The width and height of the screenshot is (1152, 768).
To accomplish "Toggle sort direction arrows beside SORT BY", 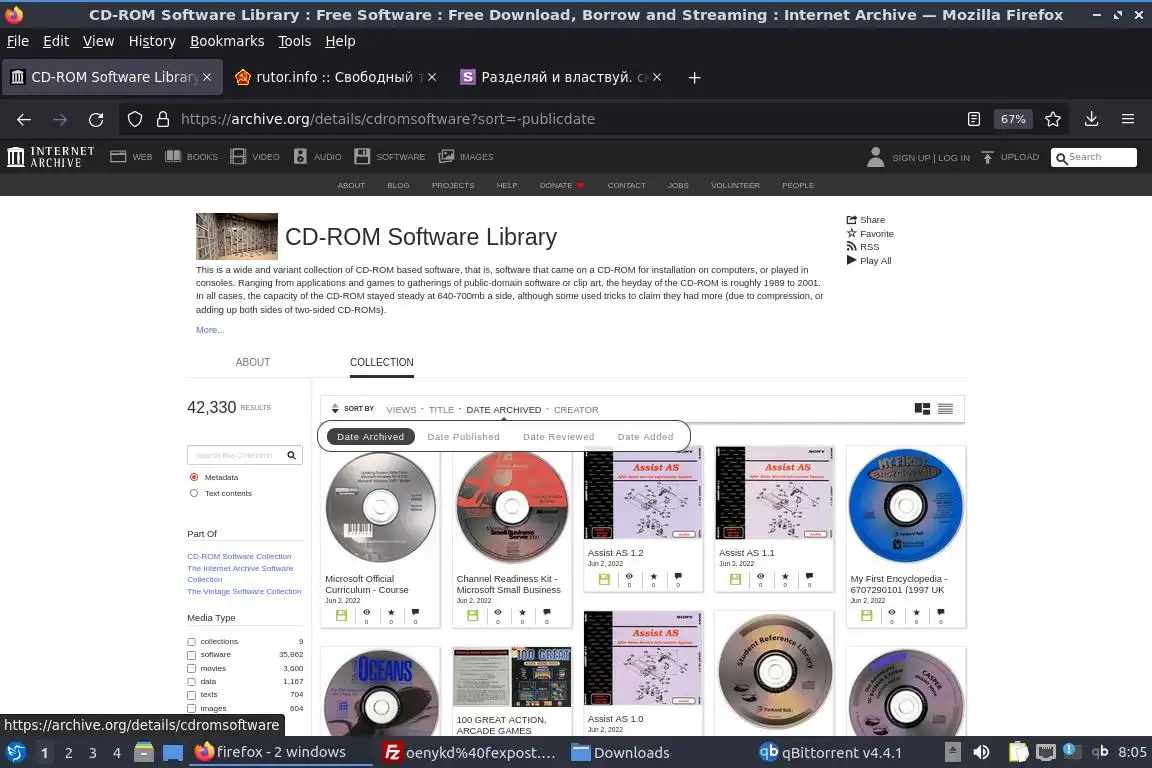I will (x=335, y=409).
